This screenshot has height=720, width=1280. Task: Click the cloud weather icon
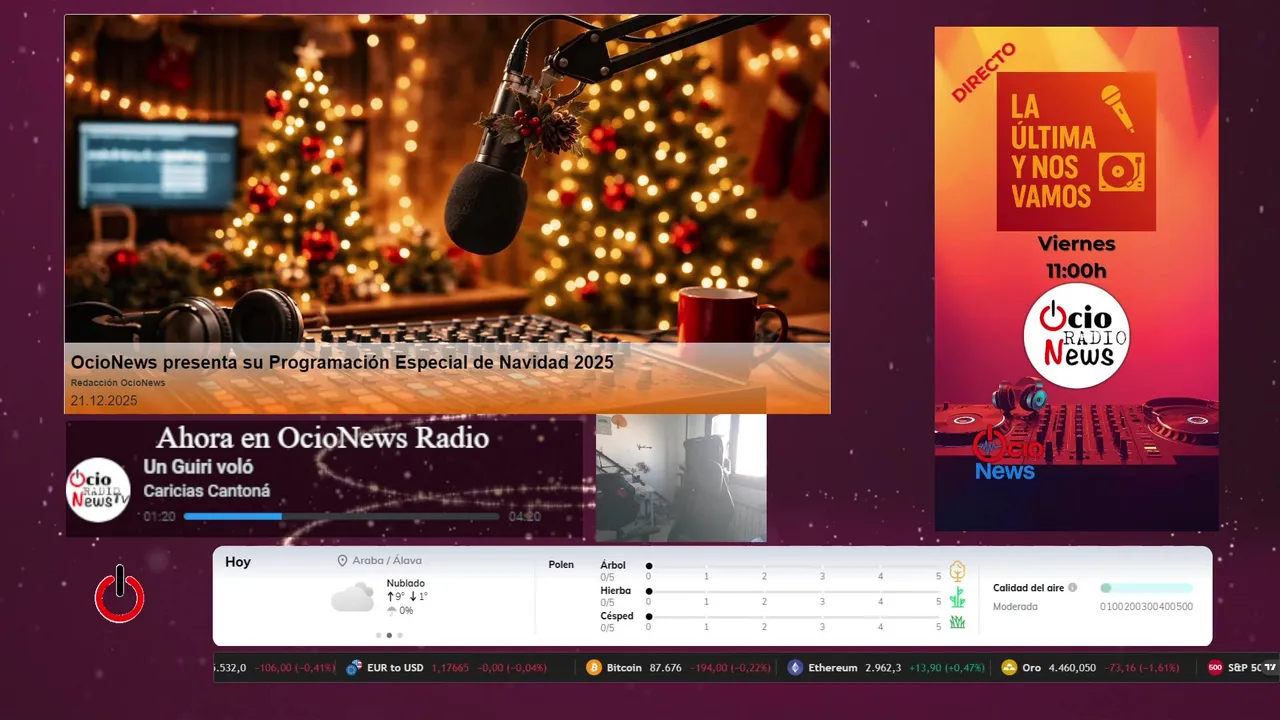click(x=353, y=598)
